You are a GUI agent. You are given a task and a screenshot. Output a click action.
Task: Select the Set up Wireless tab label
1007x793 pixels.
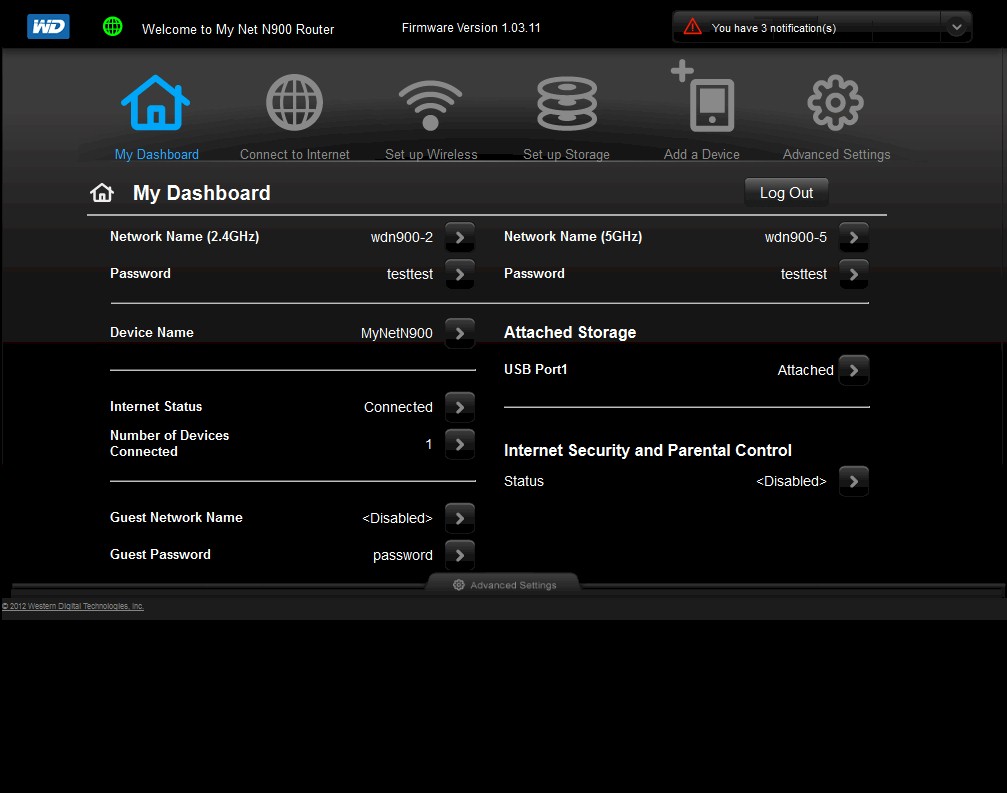point(431,155)
